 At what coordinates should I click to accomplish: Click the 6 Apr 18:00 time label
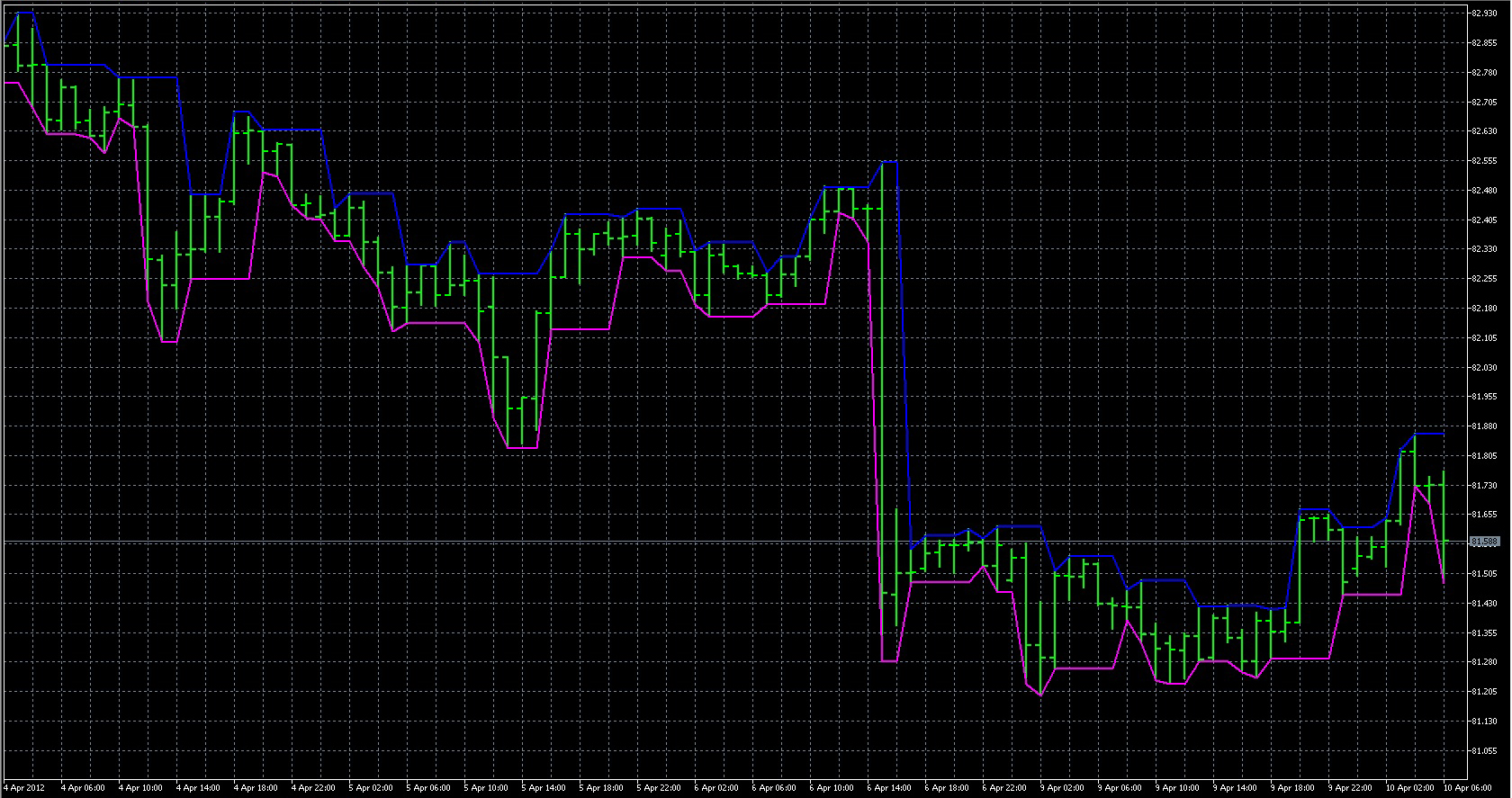click(x=947, y=788)
